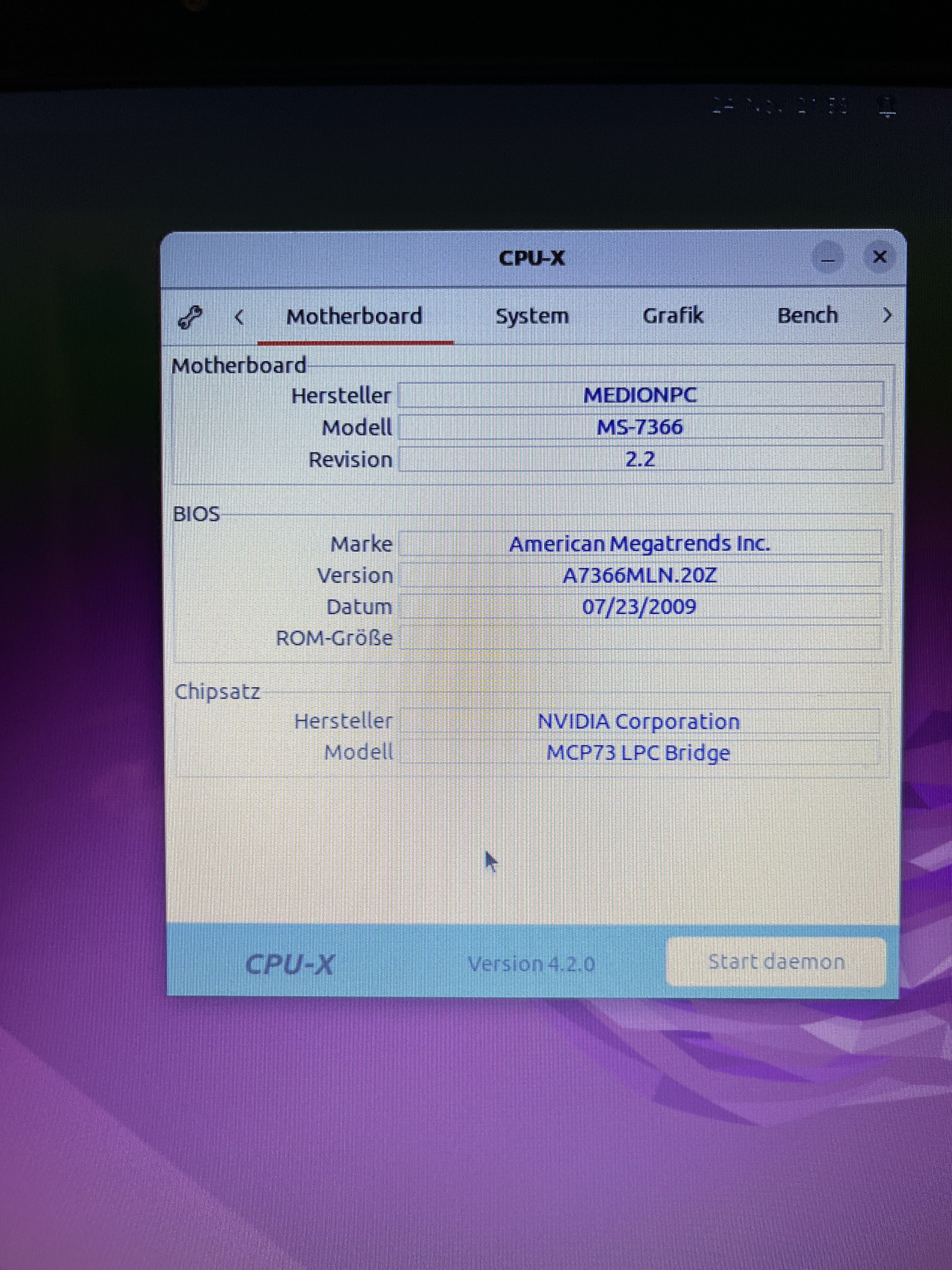The width and height of the screenshot is (952, 1270).
Task: Open the Grafik tab
Action: pos(672,315)
